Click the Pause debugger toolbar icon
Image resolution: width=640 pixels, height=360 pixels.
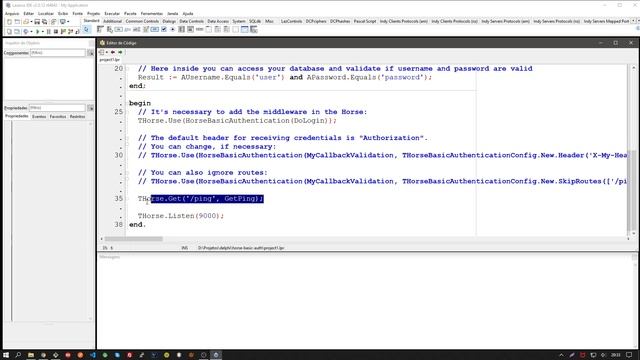[x=49, y=31]
